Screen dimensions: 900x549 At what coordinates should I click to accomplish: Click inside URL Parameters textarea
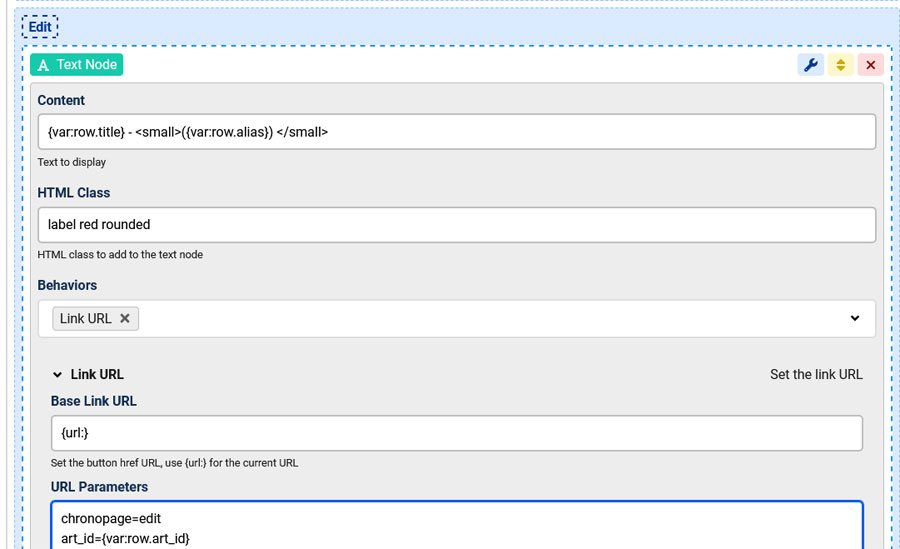[457, 525]
